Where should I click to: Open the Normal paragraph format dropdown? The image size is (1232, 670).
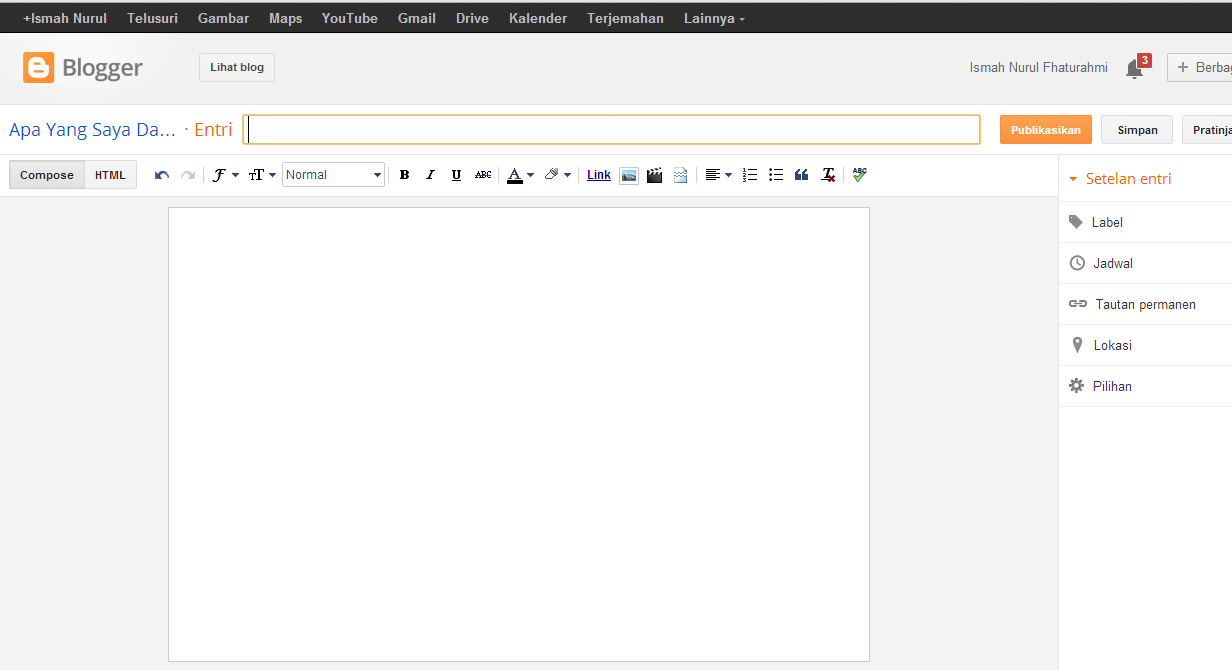pyautogui.click(x=333, y=175)
